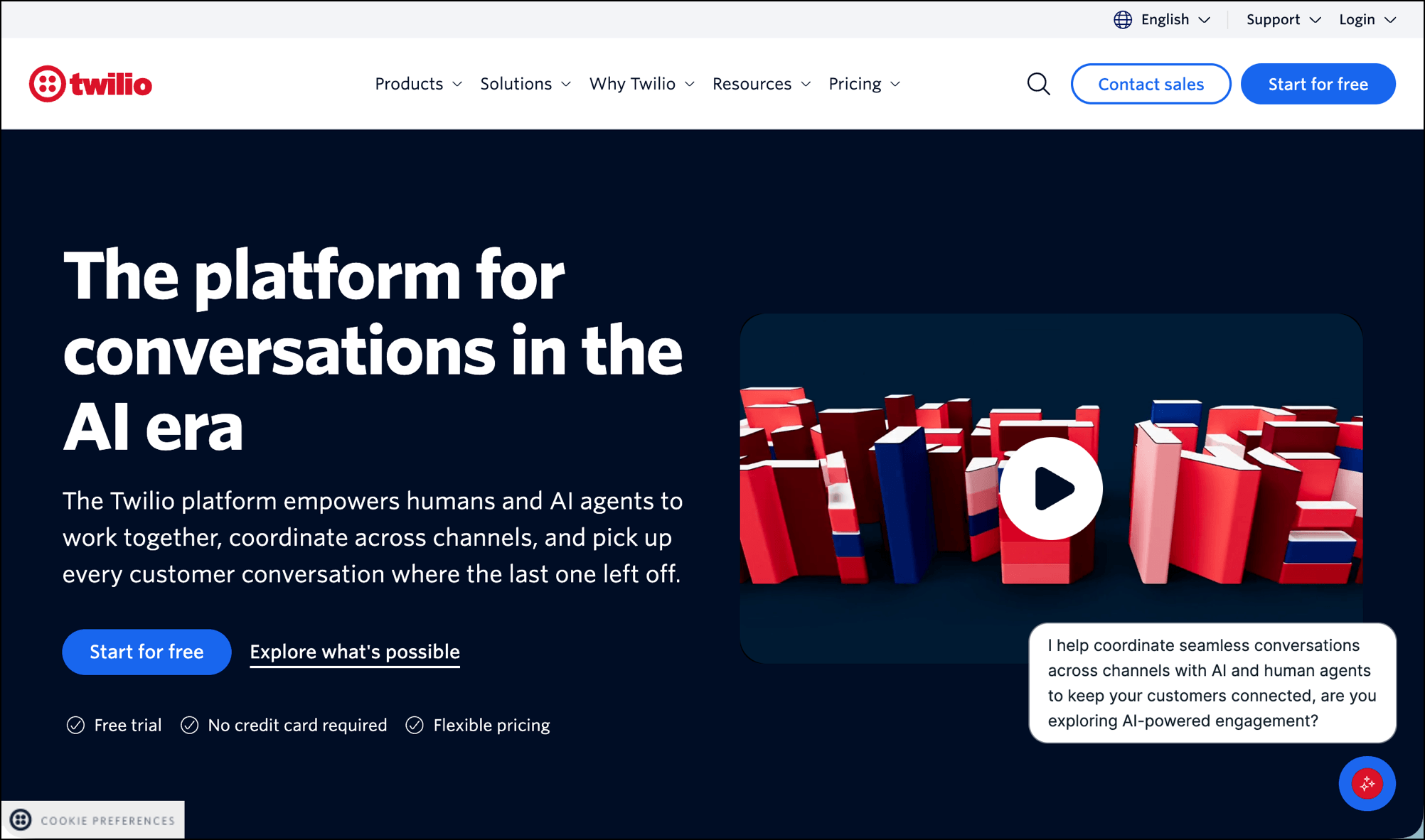Image resolution: width=1425 pixels, height=840 pixels.
Task: Play the hero video
Action: pos(1051,488)
